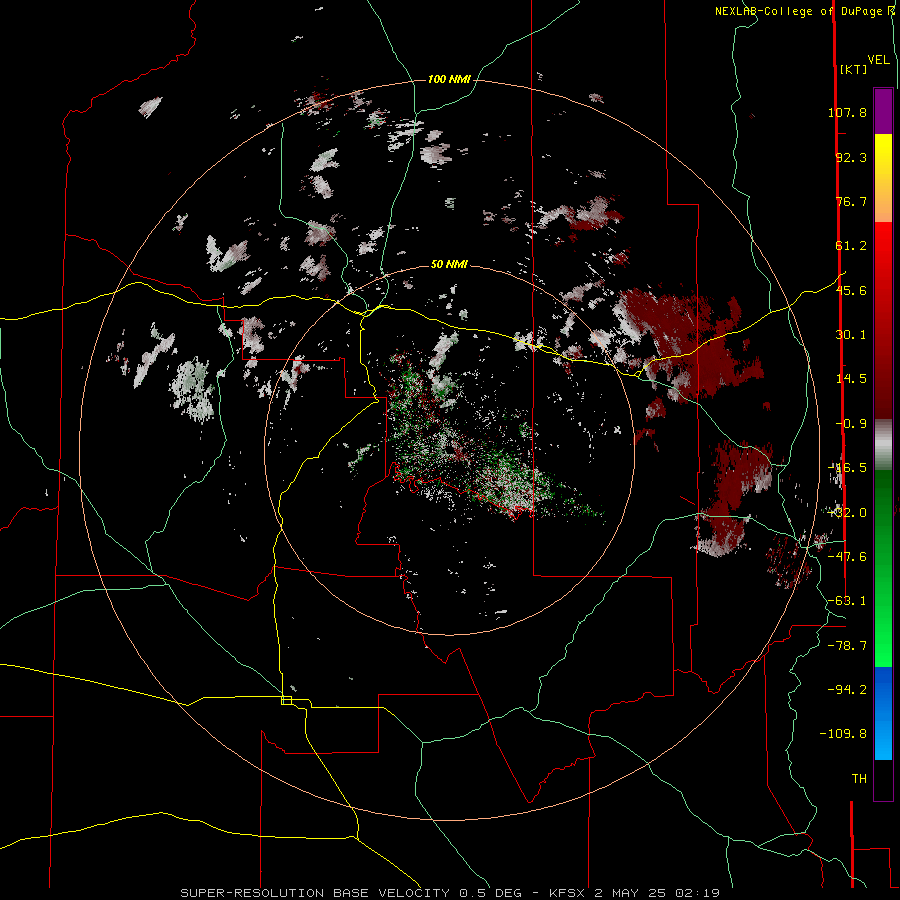
Task: Click the 107.8 velocity scale value
Action: [847, 112]
